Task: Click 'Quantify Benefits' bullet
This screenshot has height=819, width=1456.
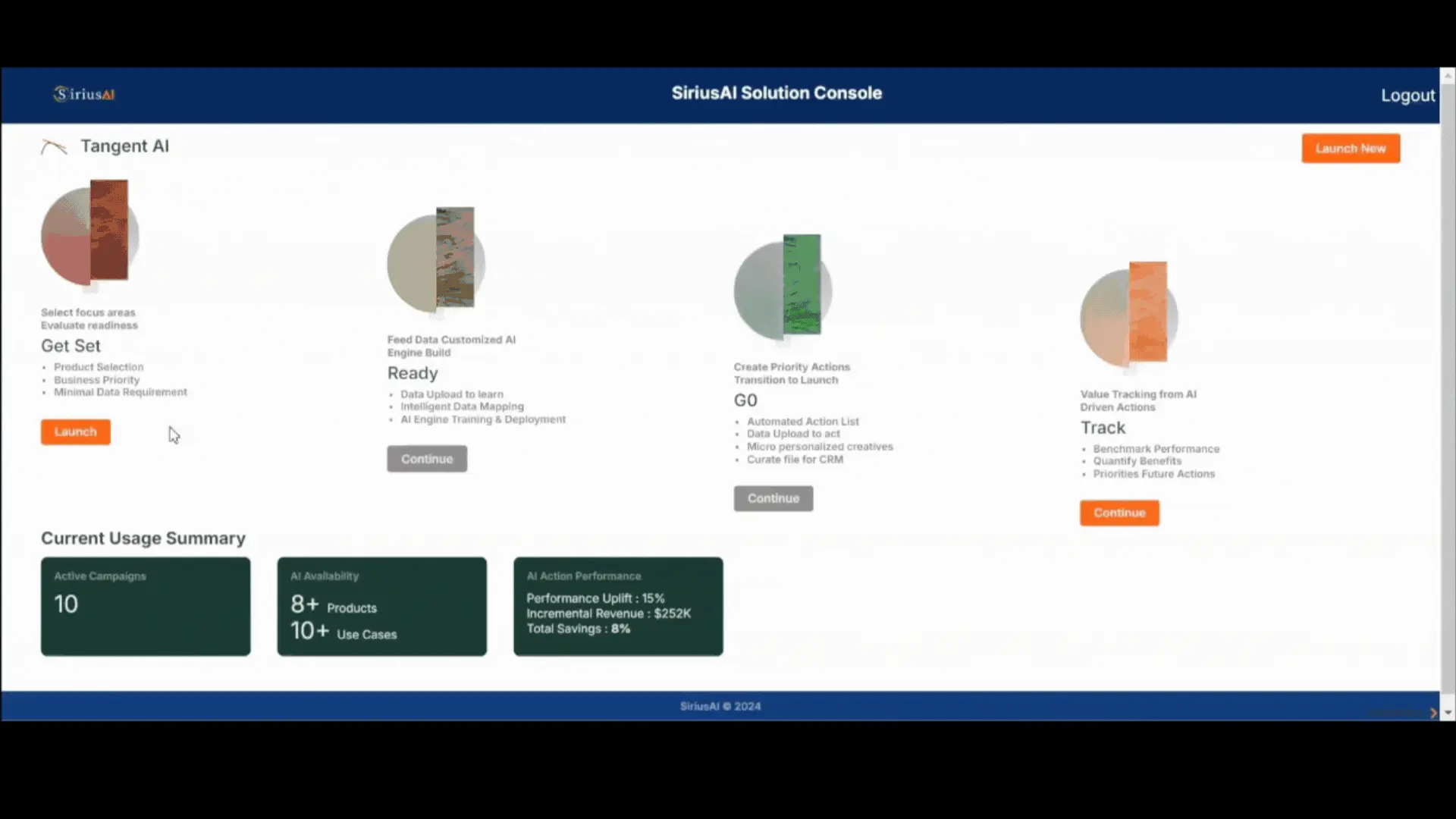Action: click(x=1137, y=461)
